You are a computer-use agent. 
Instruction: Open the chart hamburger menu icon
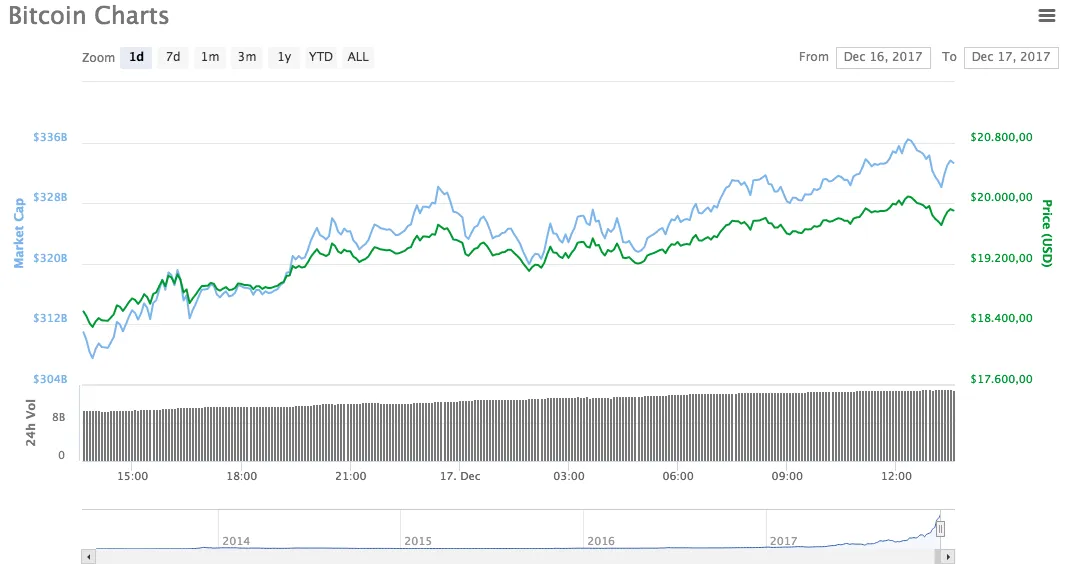coord(1047,15)
